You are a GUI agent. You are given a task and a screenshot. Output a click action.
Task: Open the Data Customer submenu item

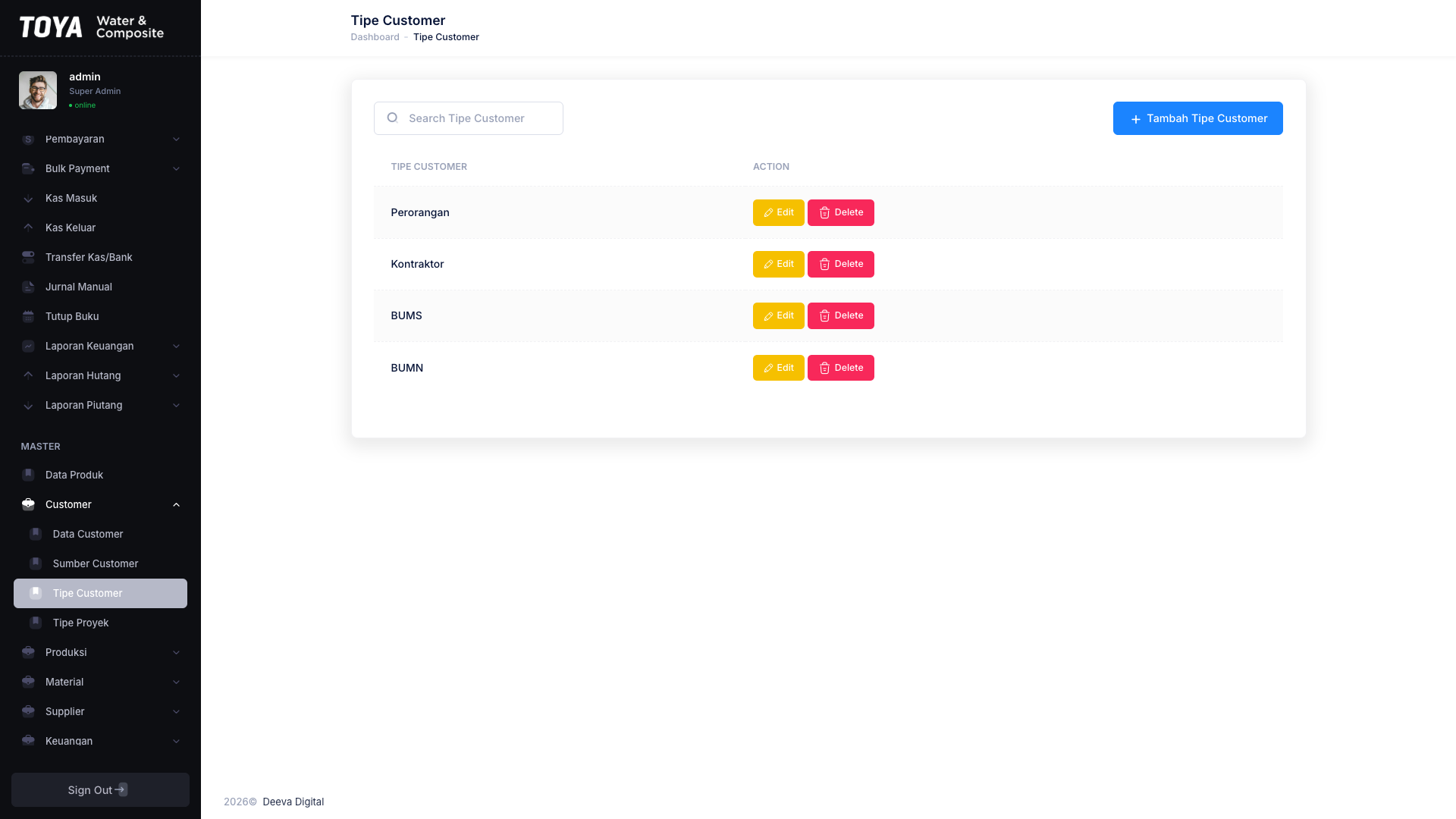tap(100, 534)
